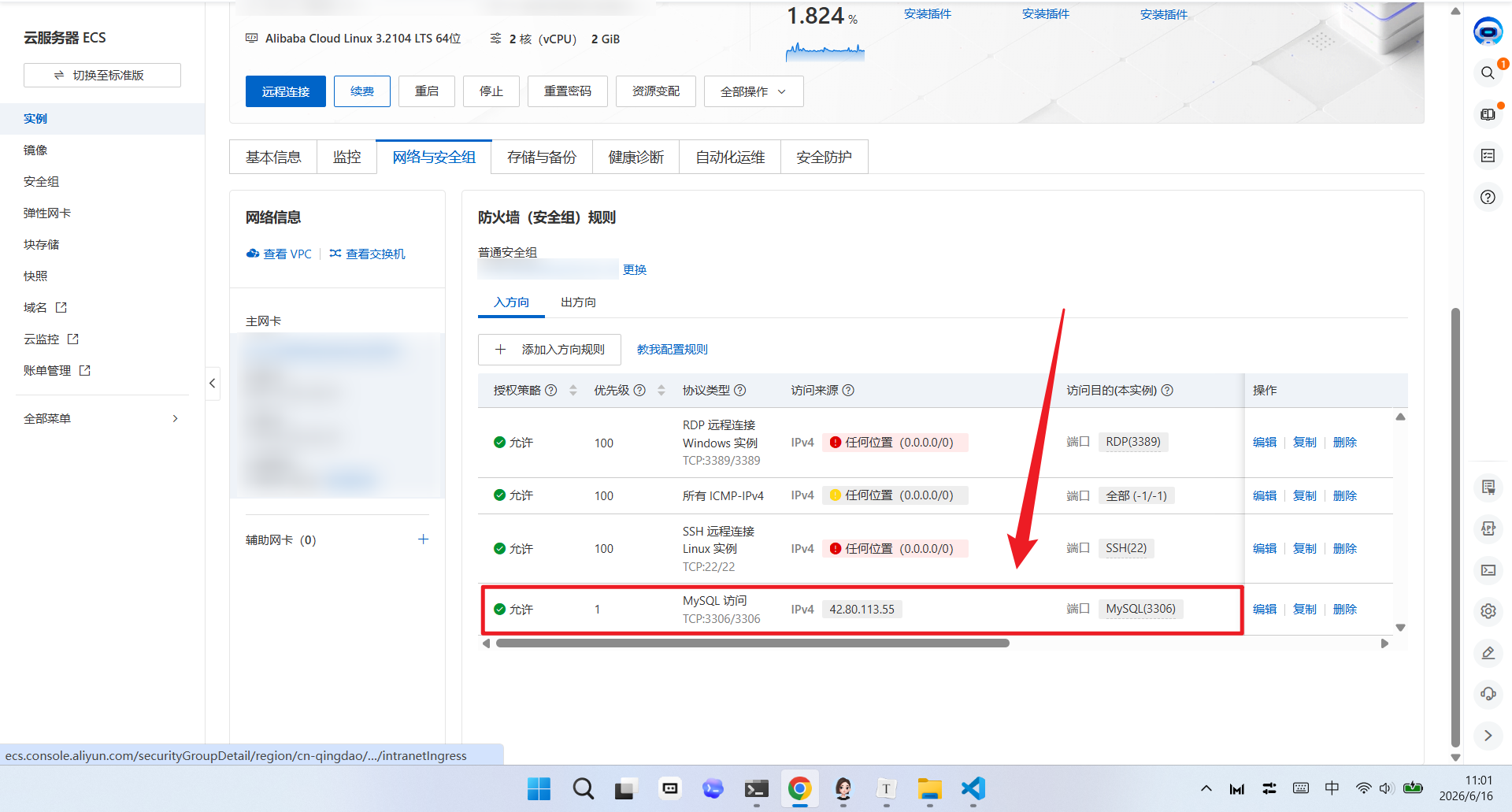The height and width of the screenshot is (812, 1512).
Task: Open the settings gear in right toolbar
Action: pos(1488,611)
